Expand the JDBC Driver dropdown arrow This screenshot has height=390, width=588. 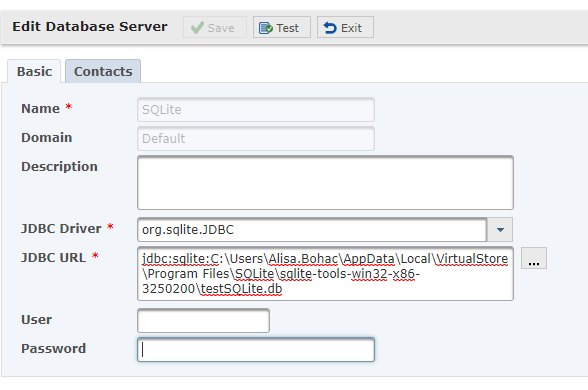(x=500, y=230)
